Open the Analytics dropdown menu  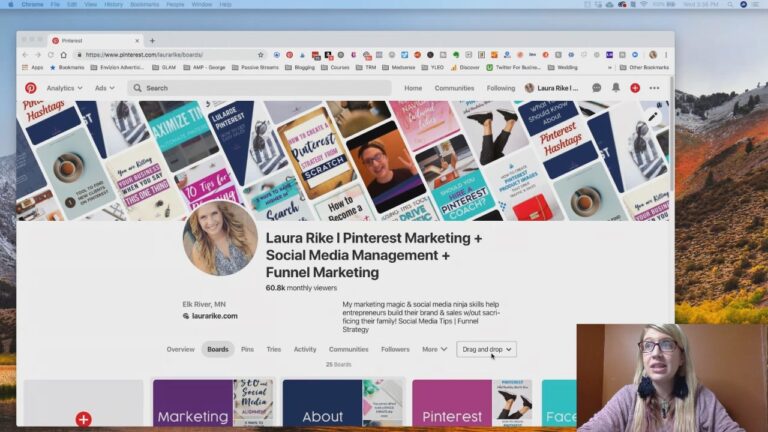point(64,88)
